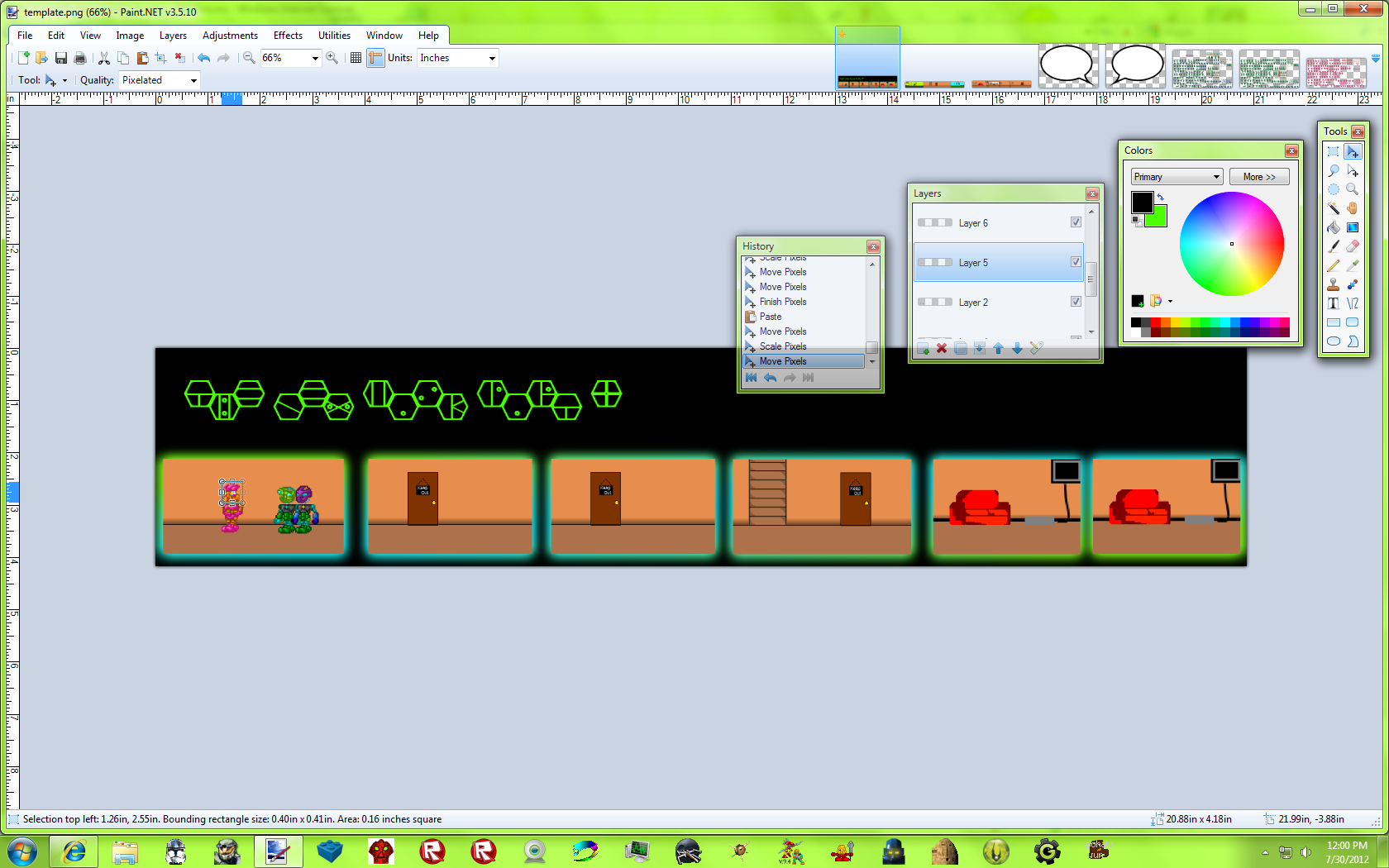Open Internet Explorer from the taskbar

(74, 851)
